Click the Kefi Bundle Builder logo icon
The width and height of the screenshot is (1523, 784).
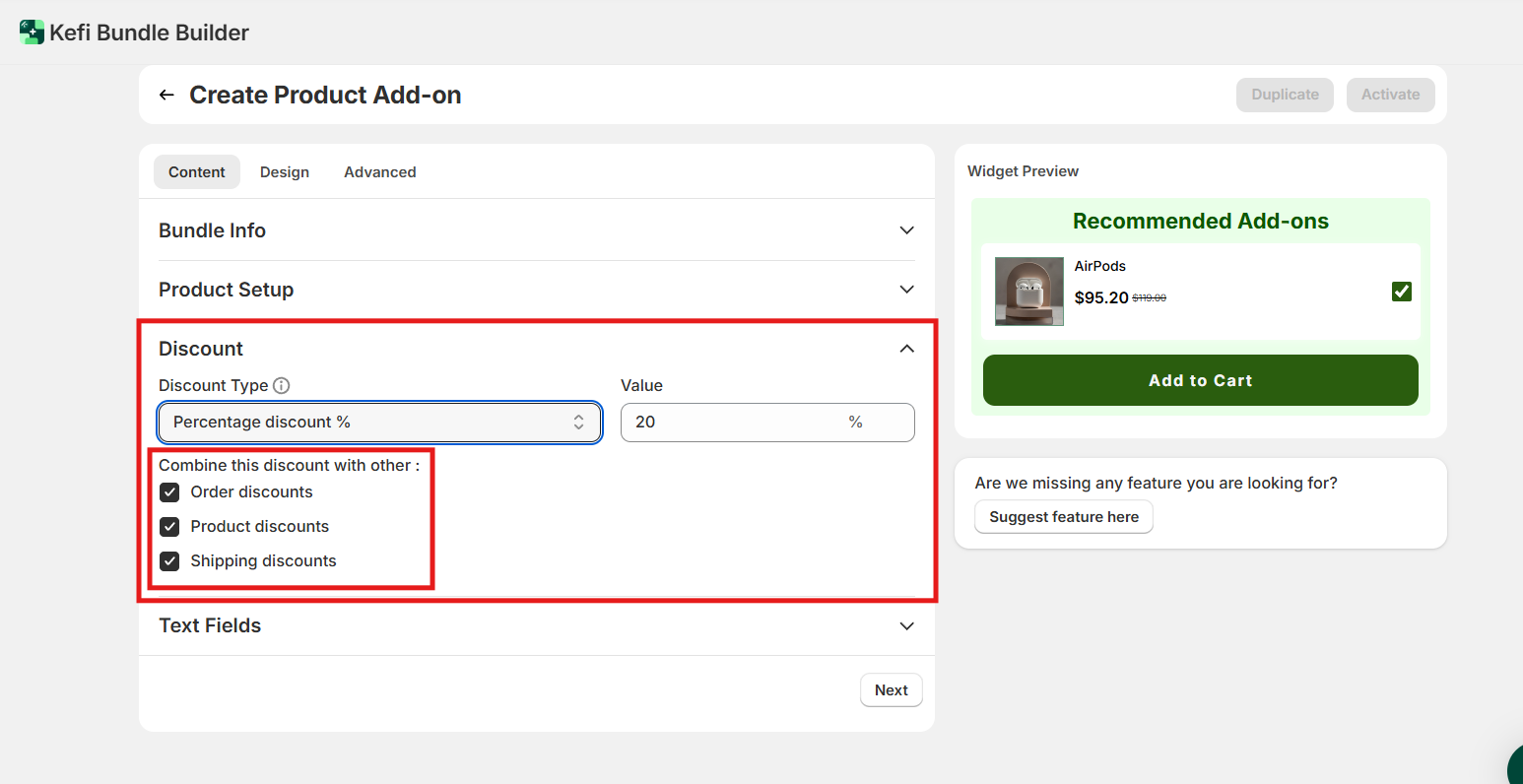32,33
